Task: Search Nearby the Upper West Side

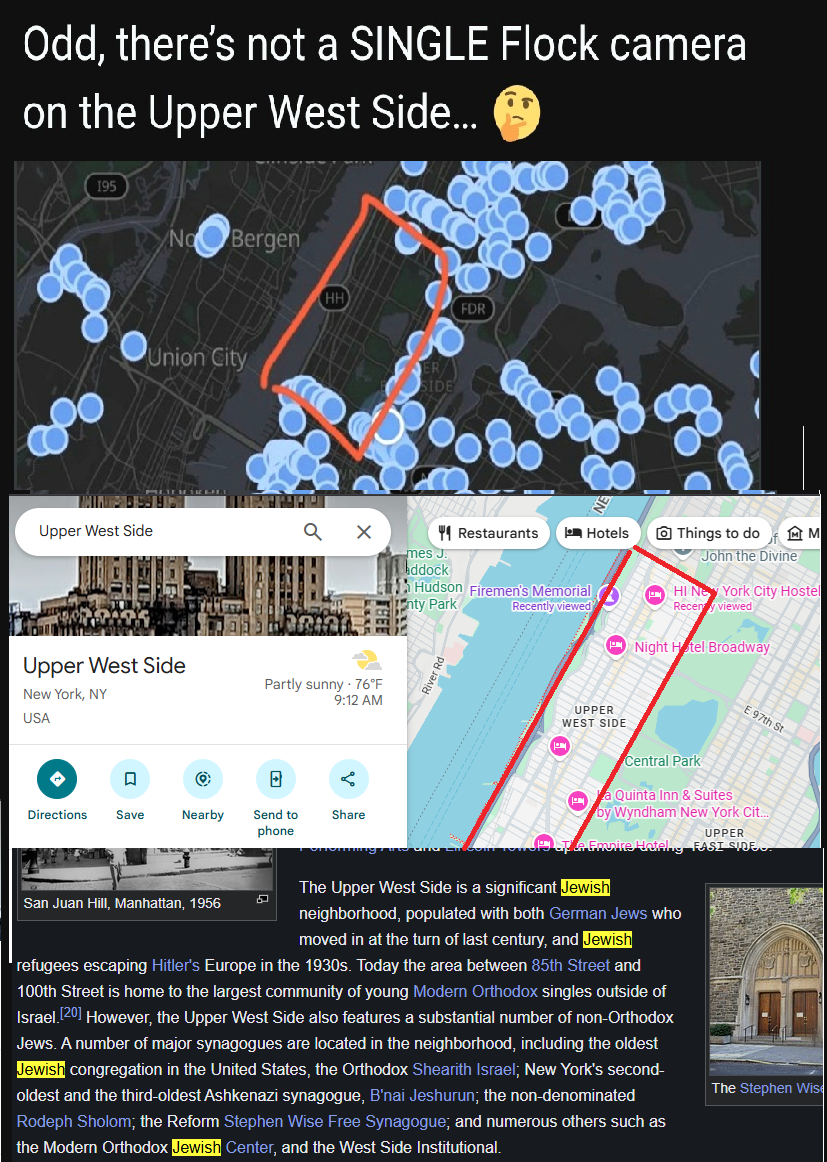Action: (x=203, y=791)
